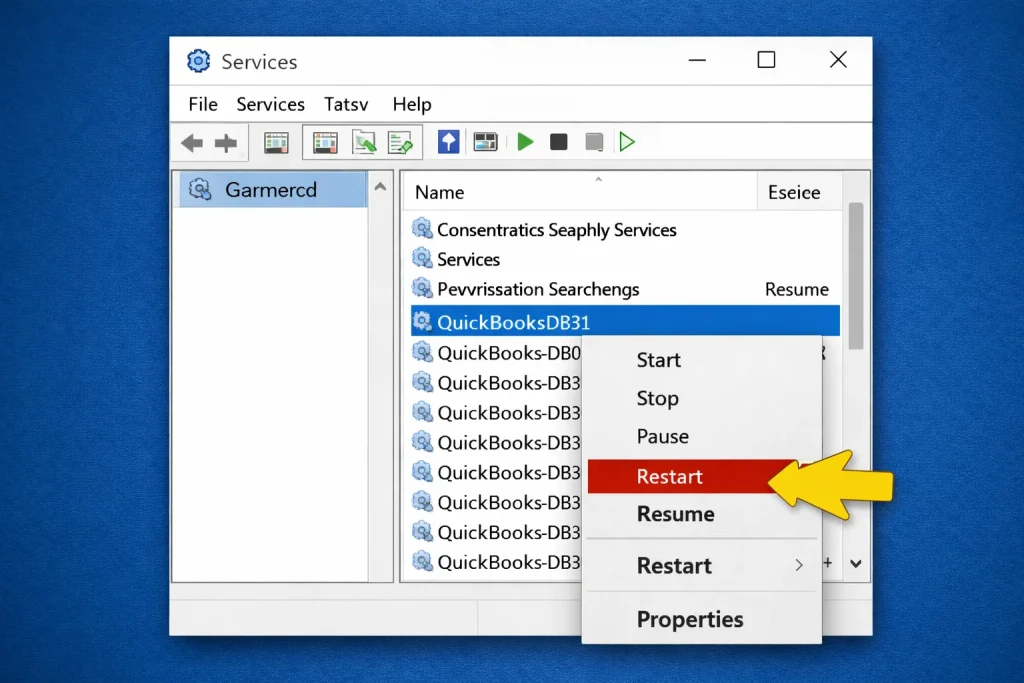Click the export list toolbar icon

(400, 142)
